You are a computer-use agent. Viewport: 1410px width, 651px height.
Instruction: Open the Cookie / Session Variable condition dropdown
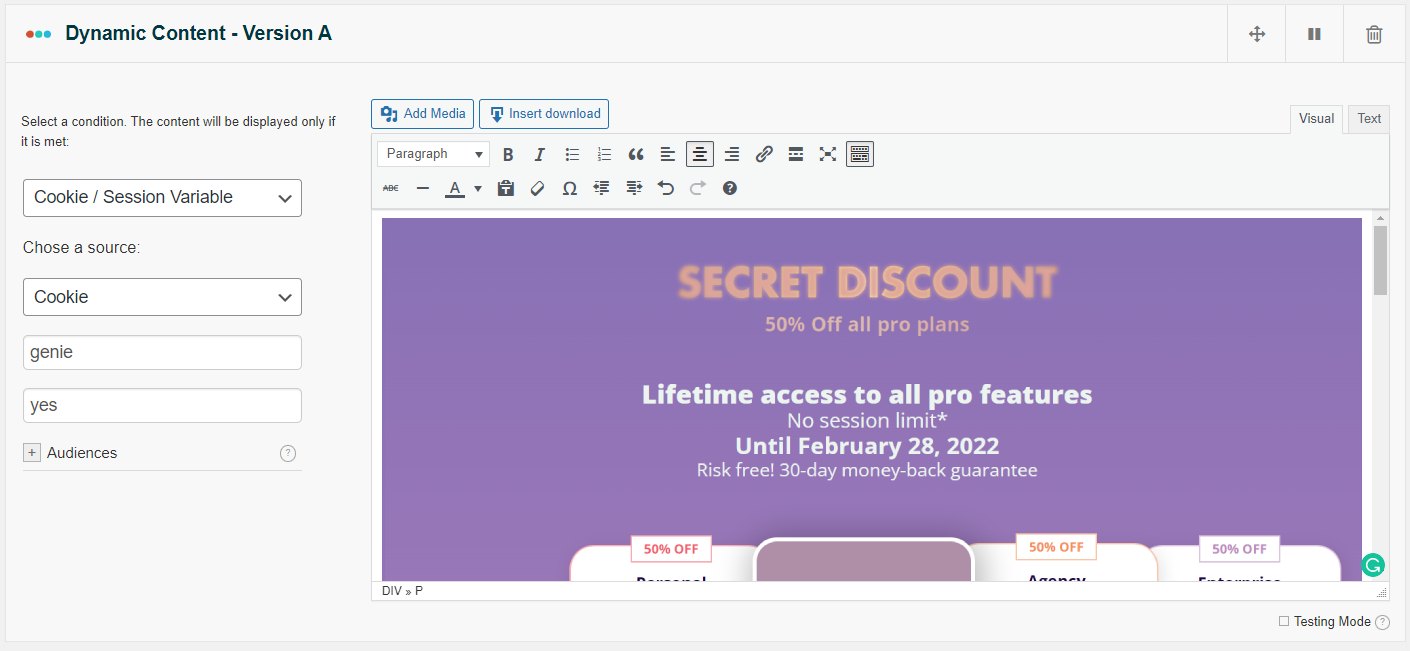[162, 198]
